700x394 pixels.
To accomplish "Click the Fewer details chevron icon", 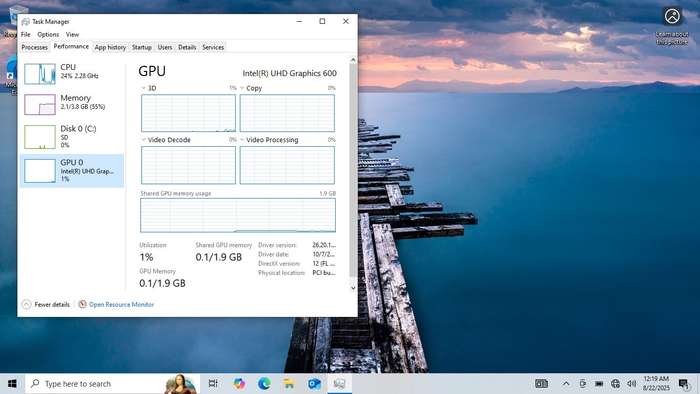I will point(26,304).
